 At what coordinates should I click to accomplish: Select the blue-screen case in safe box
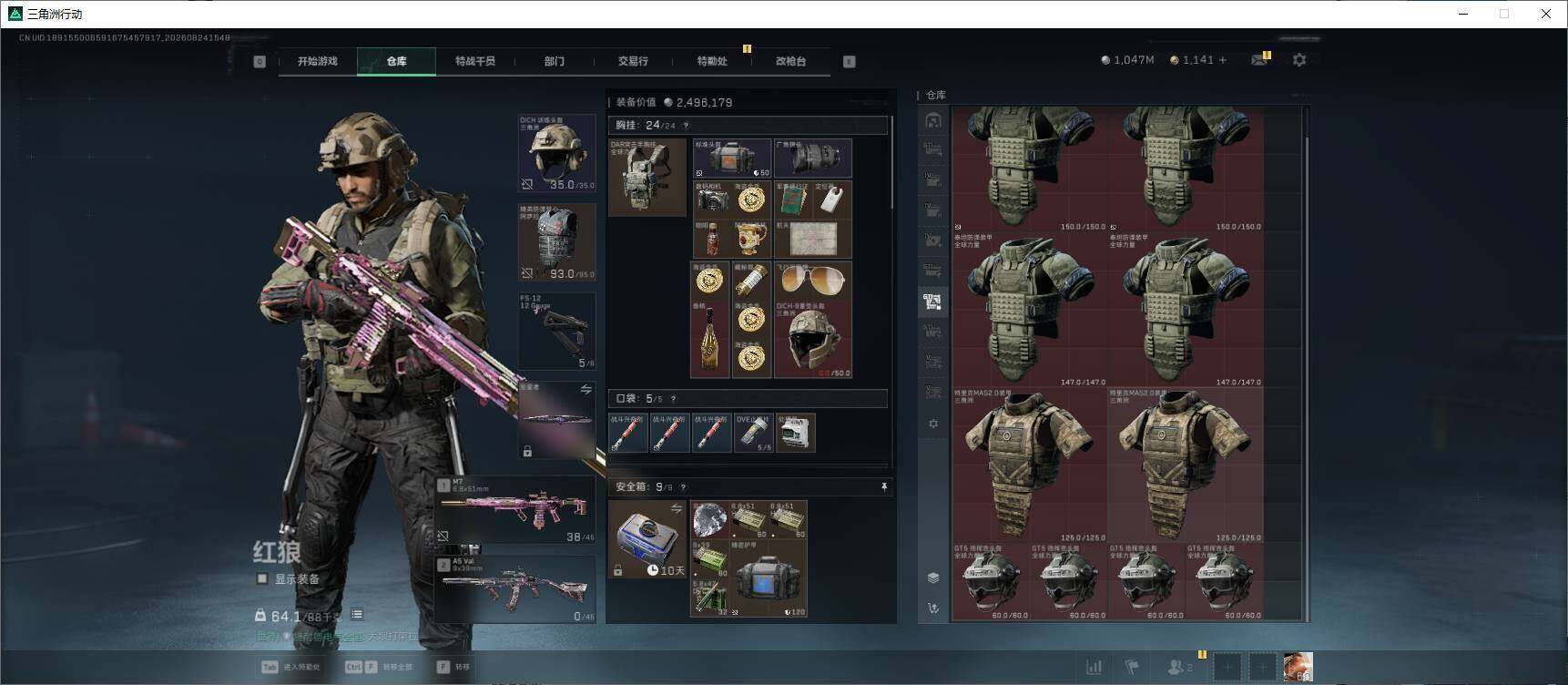pos(769,580)
